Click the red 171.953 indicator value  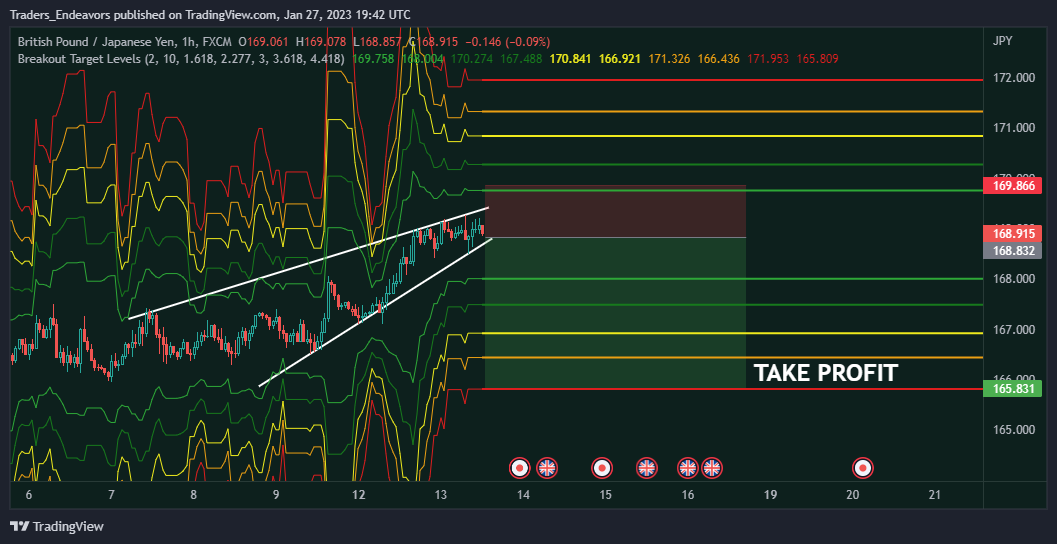pos(768,59)
